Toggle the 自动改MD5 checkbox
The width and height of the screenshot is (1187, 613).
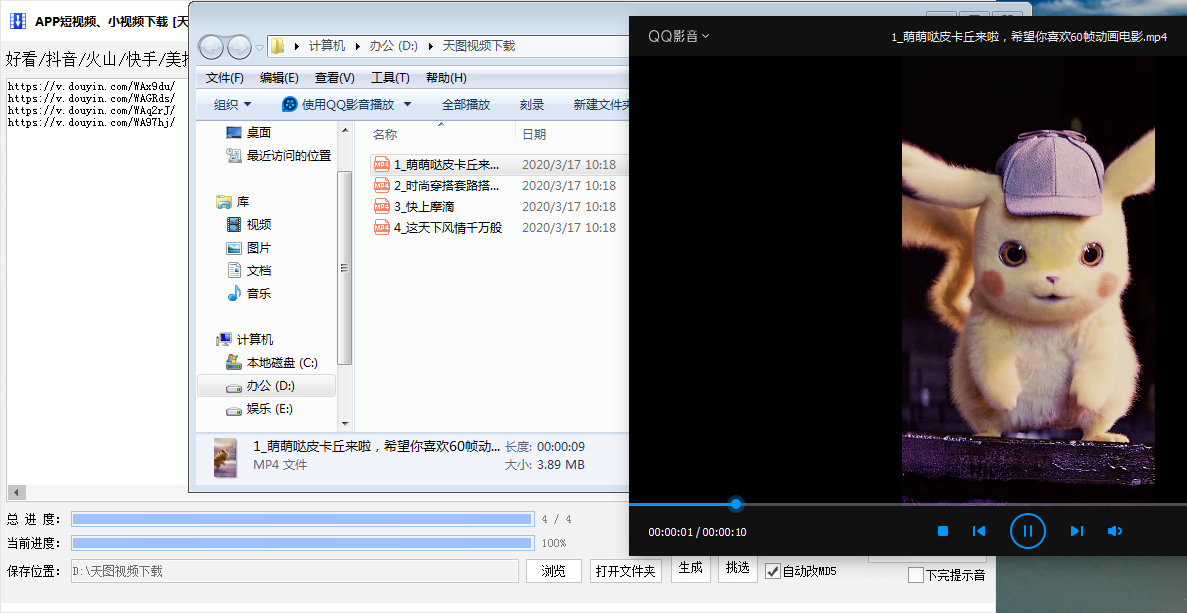coord(773,571)
